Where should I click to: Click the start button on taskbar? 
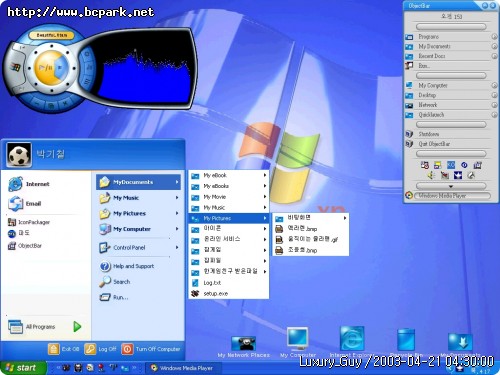coord(23,368)
